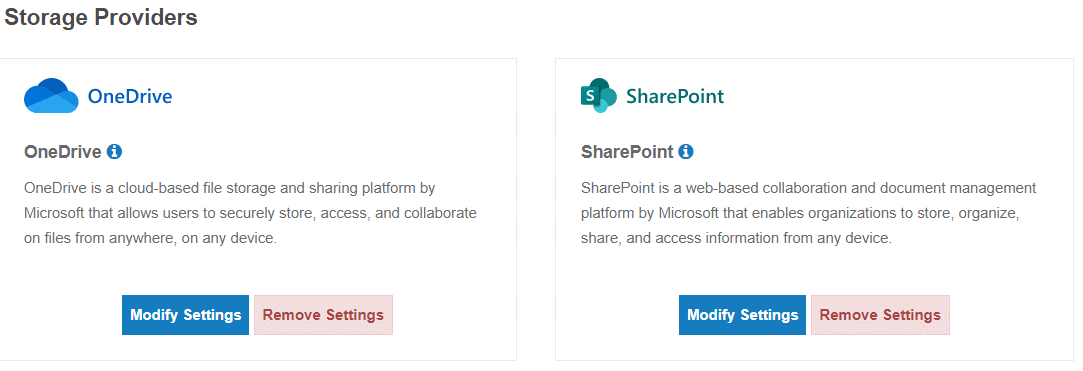This screenshot has height=371, width=1083.
Task: Click the line 'platform by Microsoft that enables organizations'
Action: point(801,213)
